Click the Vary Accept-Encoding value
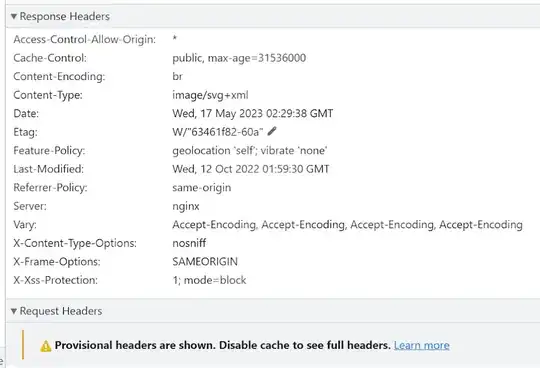Image resolution: width=540 pixels, height=368 pixels. pos(347,224)
